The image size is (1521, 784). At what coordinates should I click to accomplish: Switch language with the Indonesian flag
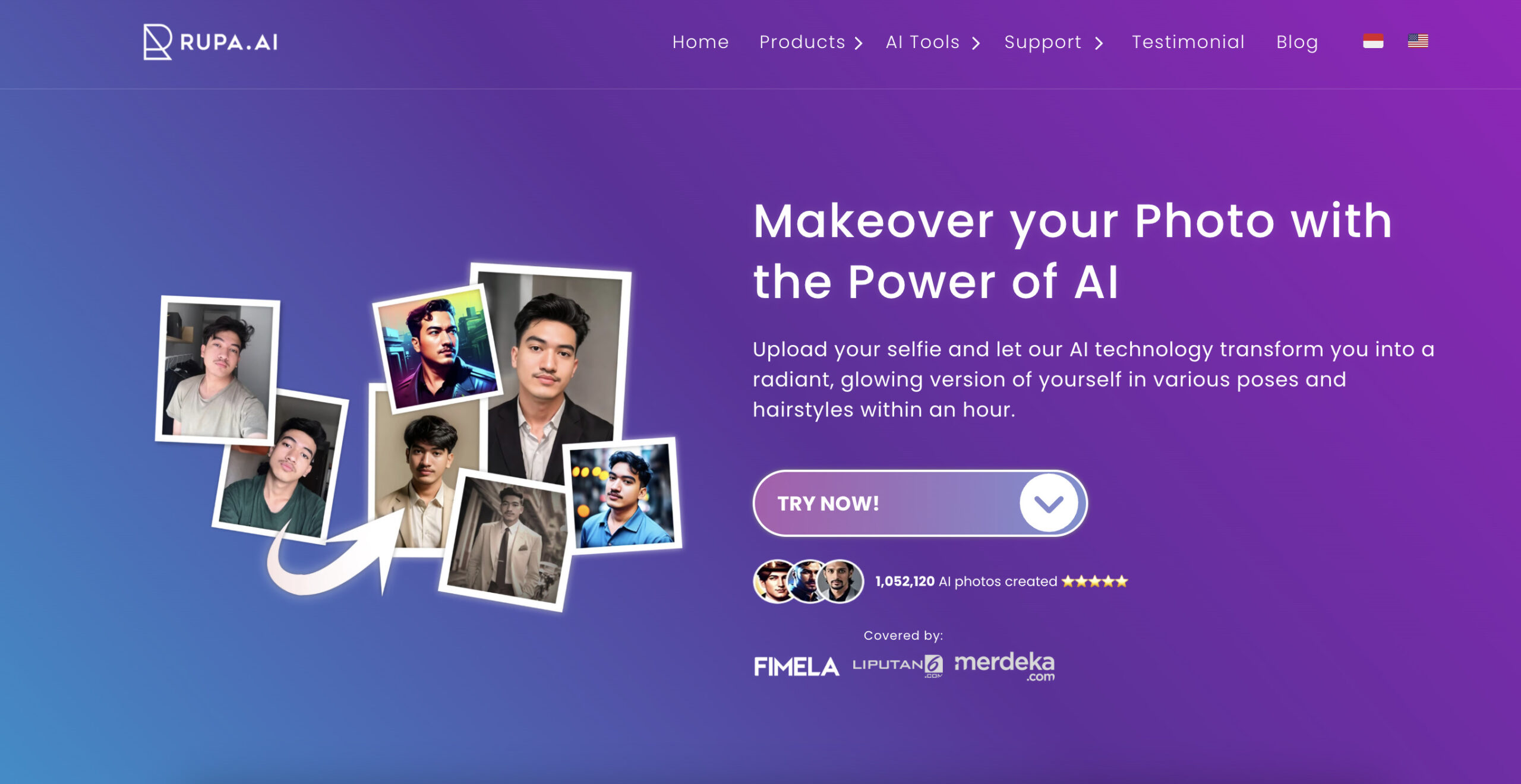pos(1373,41)
